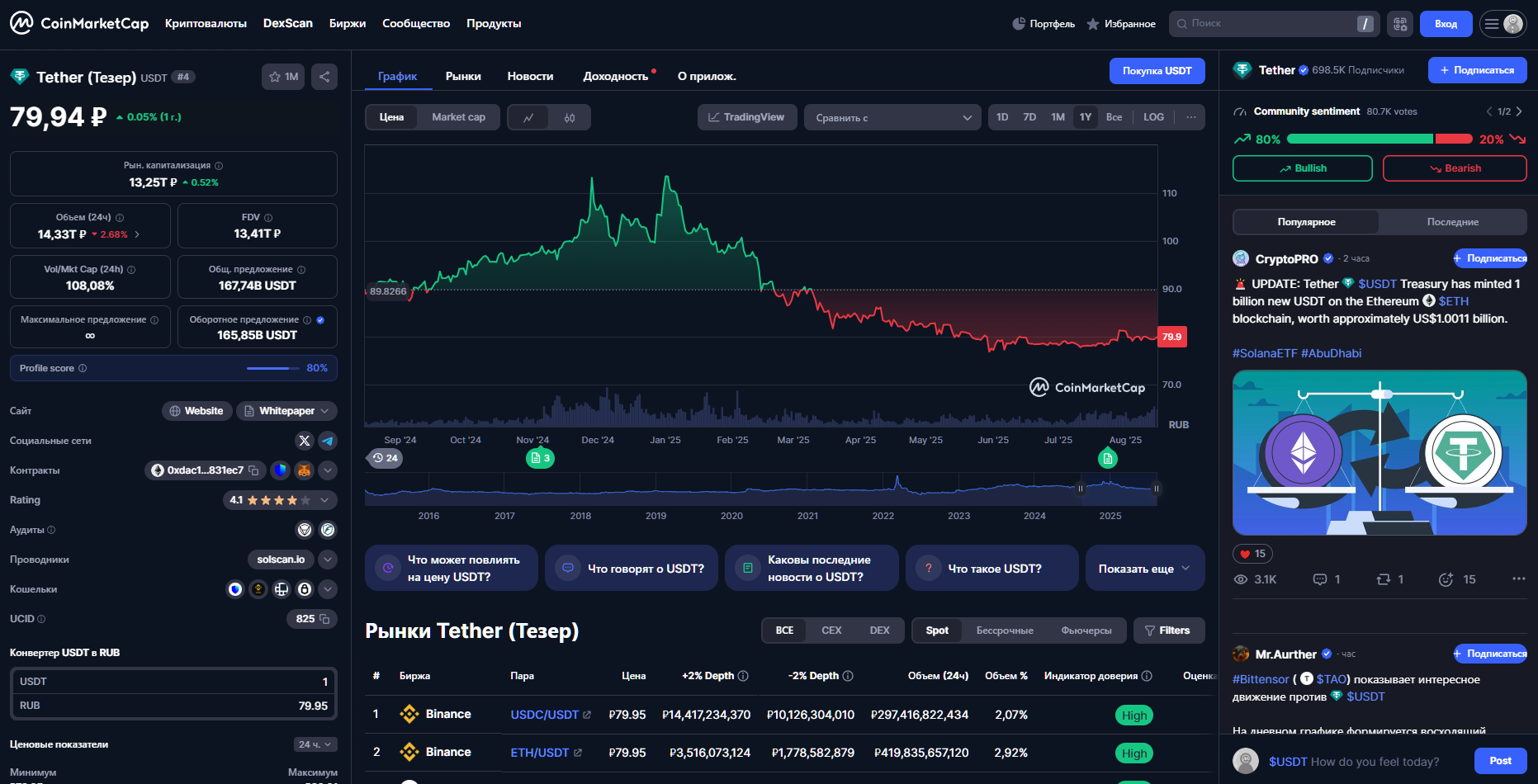This screenshot has width=1538, height=784.
Task: Switch to candlestick chart type icon
Action: pos(570,117)
